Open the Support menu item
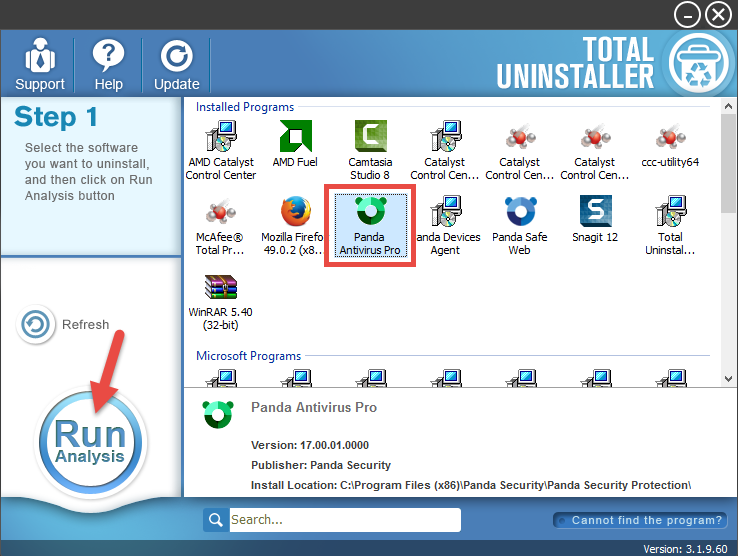 click(40, 65)
